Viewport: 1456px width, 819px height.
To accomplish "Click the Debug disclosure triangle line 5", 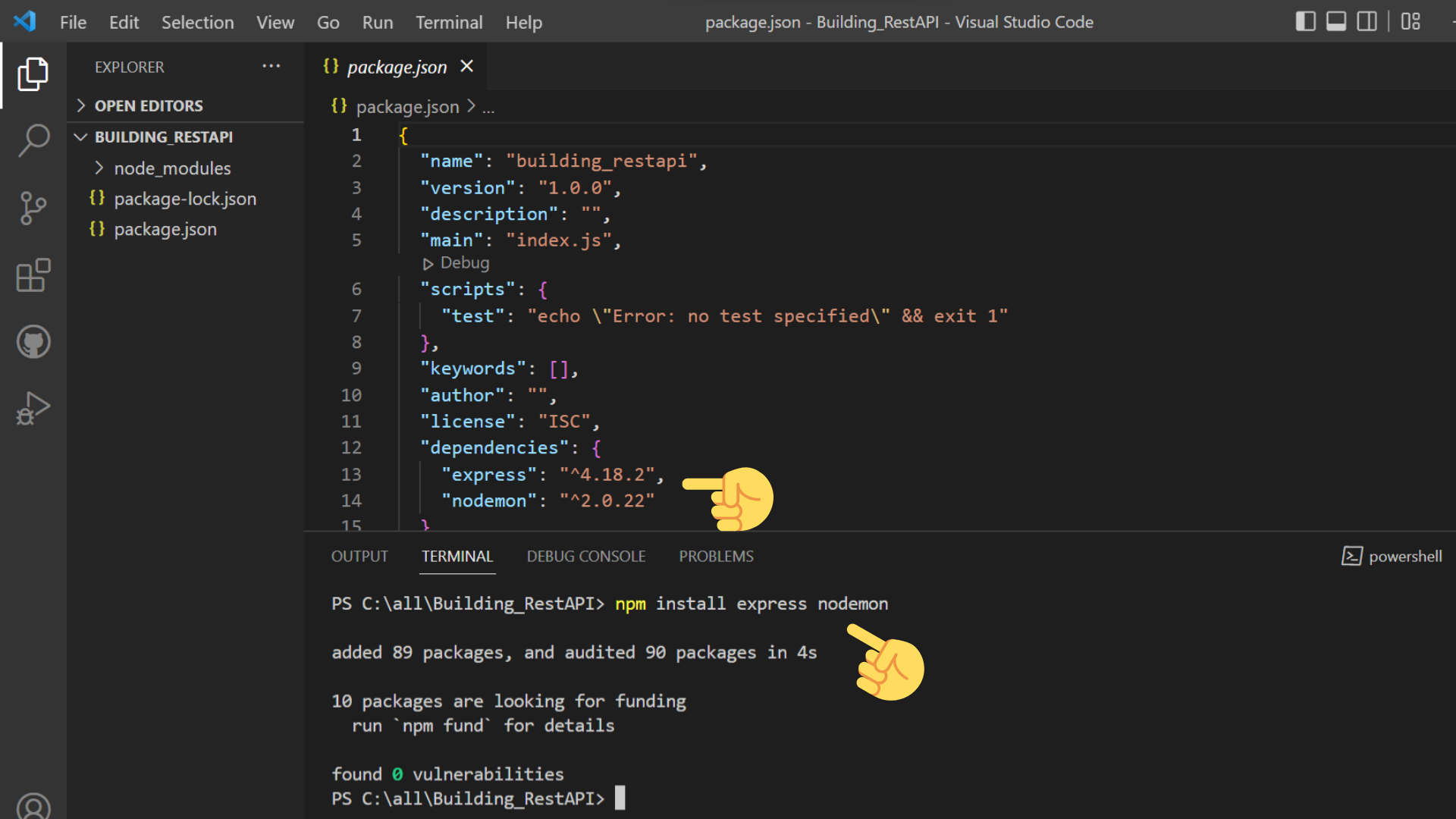I will [x=426, y=263].
